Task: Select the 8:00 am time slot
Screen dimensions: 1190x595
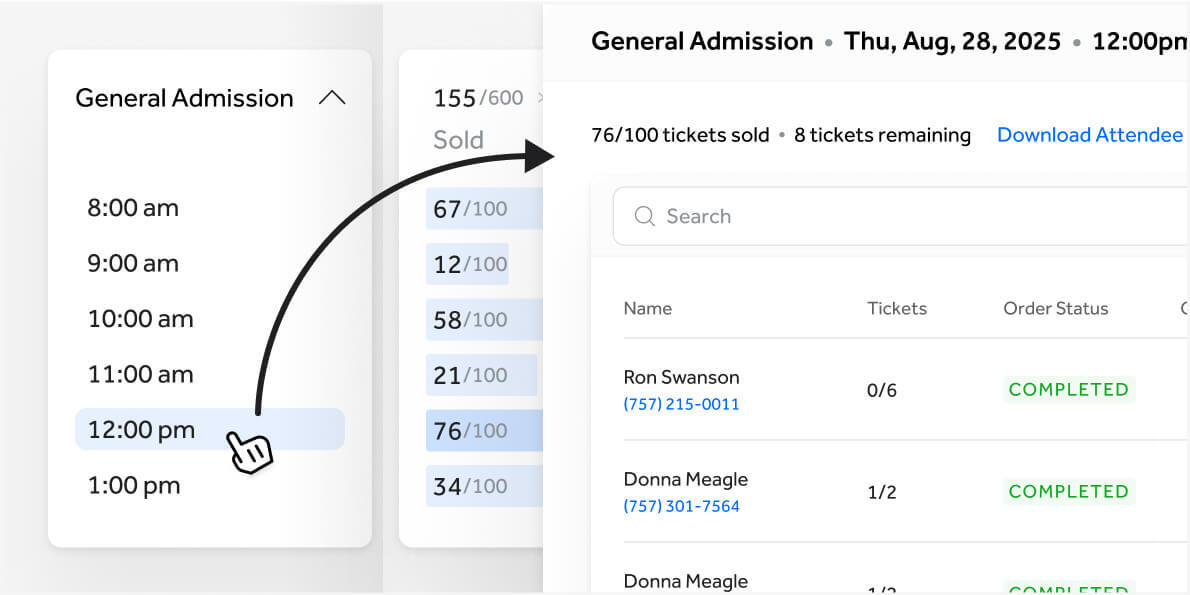Action: (x=133, y=208)
